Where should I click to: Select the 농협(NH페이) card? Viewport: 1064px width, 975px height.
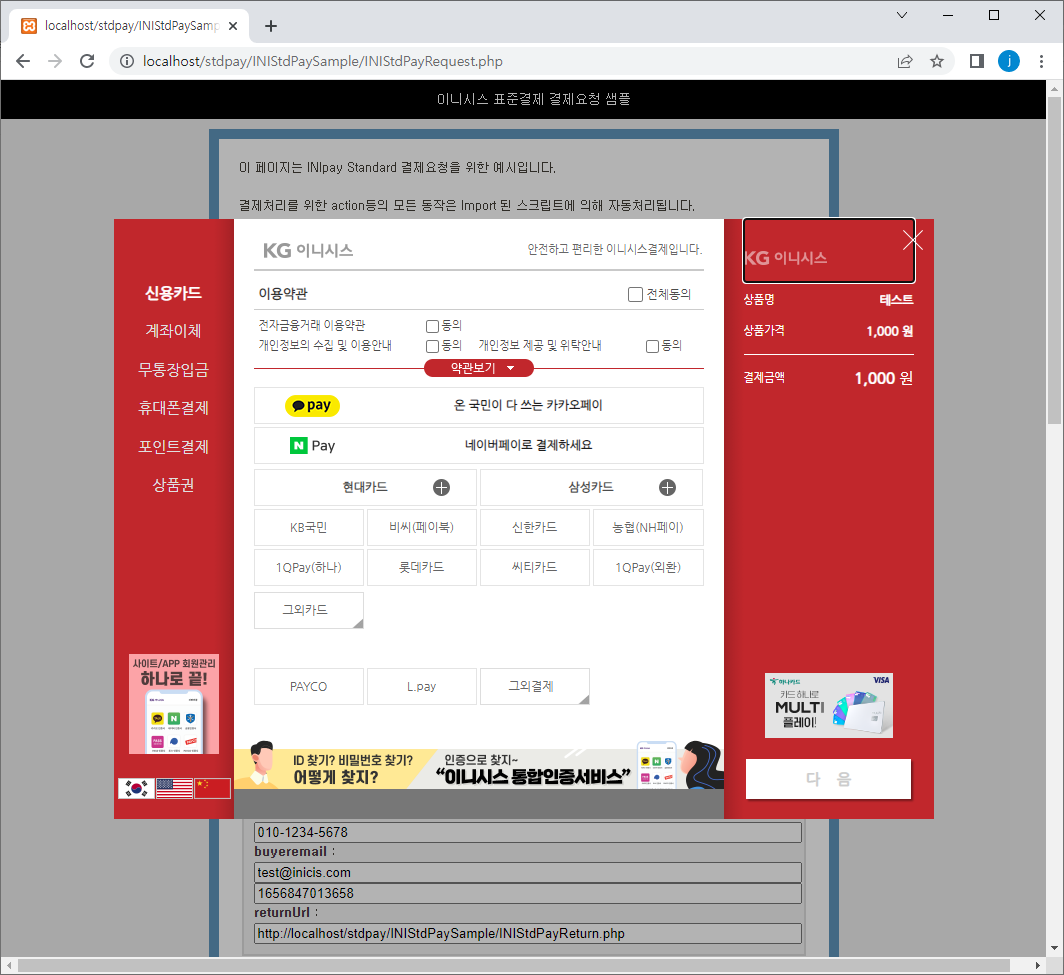tap(648, 527)
